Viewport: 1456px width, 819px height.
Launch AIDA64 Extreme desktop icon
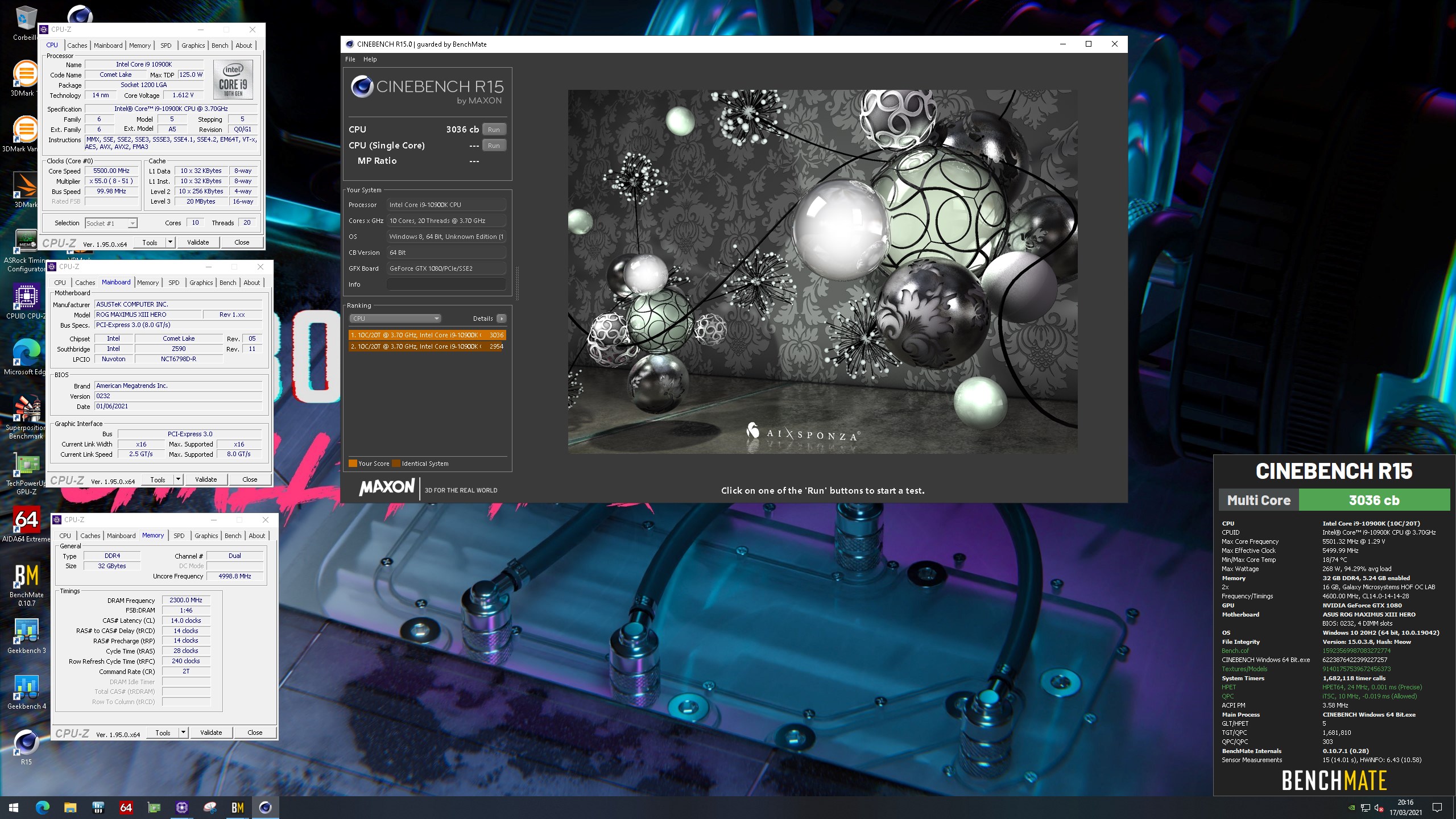[x=26, y=524]
